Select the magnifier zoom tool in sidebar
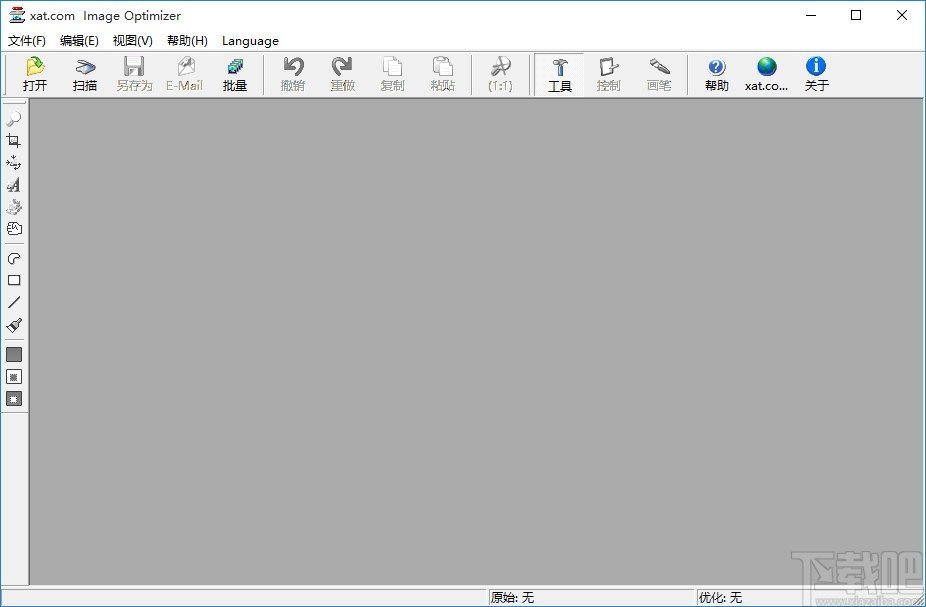 click(14, 118)
